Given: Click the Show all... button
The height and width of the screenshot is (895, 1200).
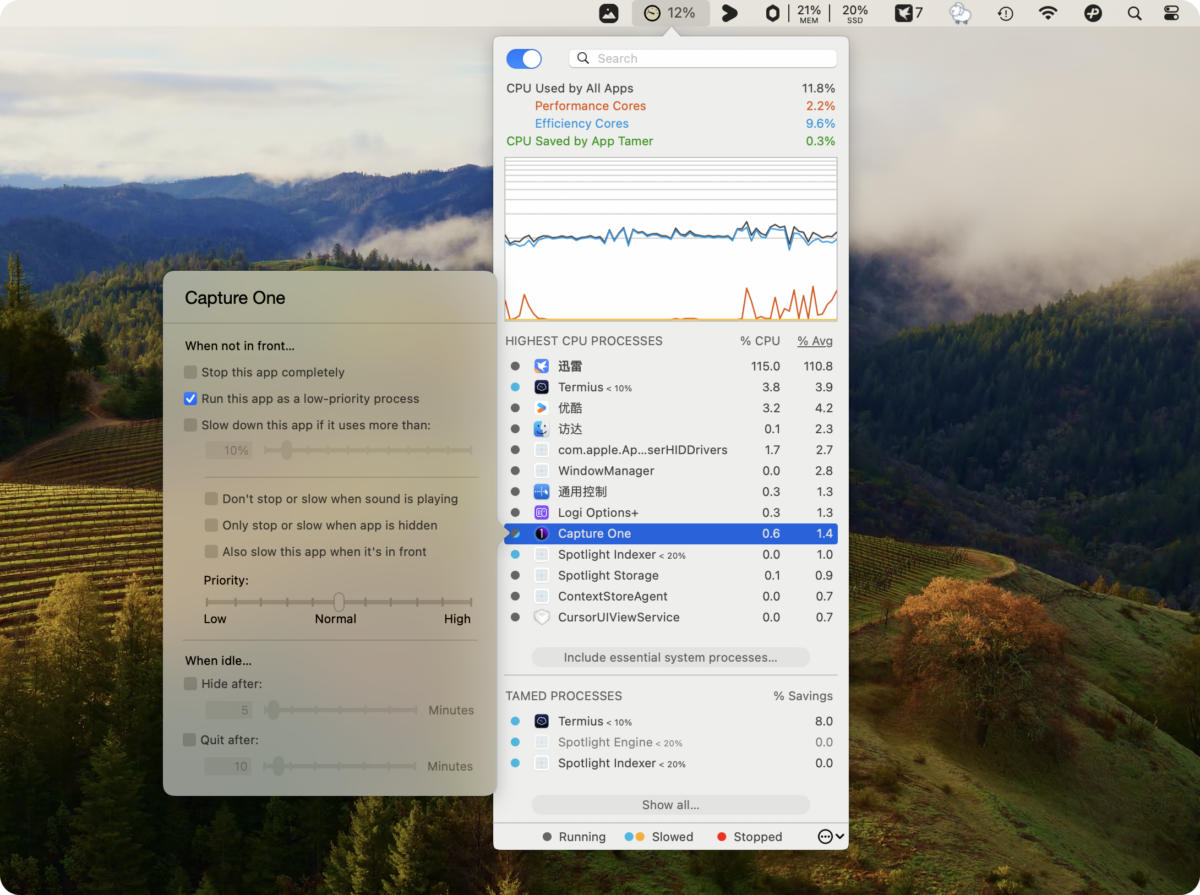Looking at the screenshot, I should coord(670,805).
